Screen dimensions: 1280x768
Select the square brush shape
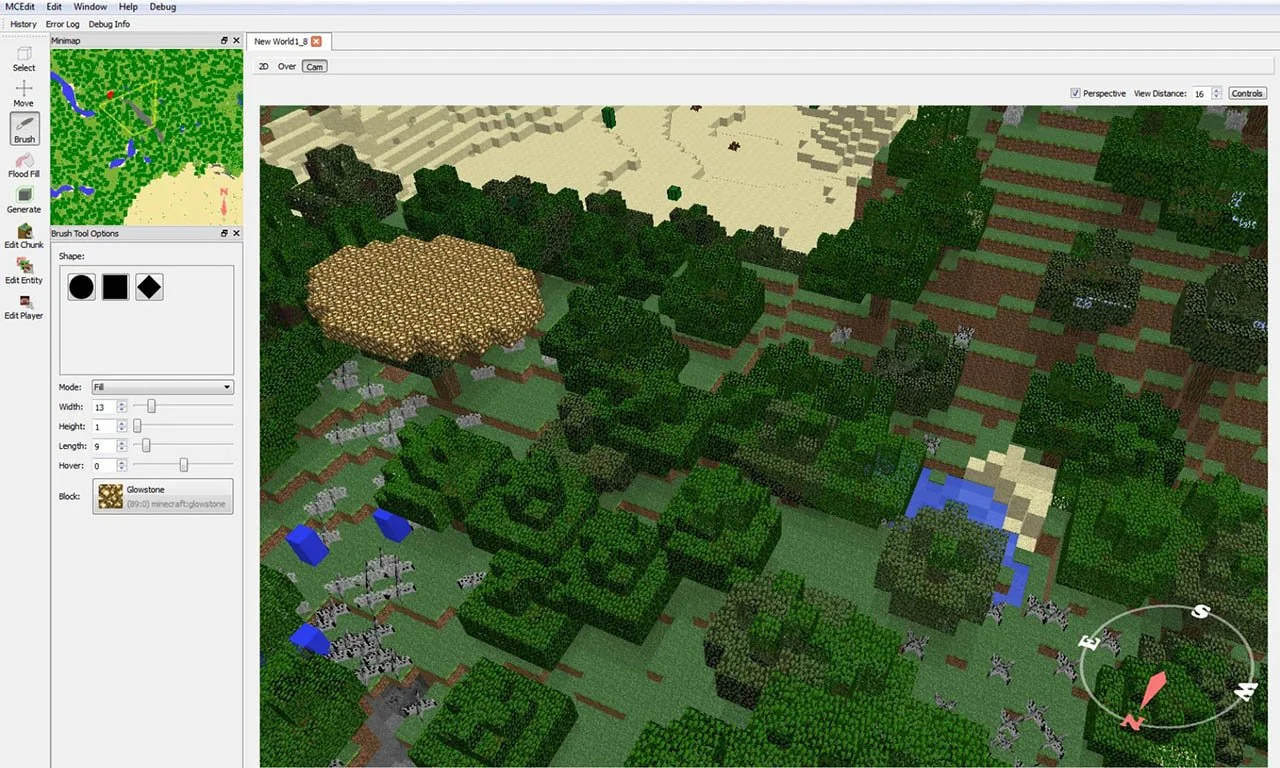[x=115, y=288]
